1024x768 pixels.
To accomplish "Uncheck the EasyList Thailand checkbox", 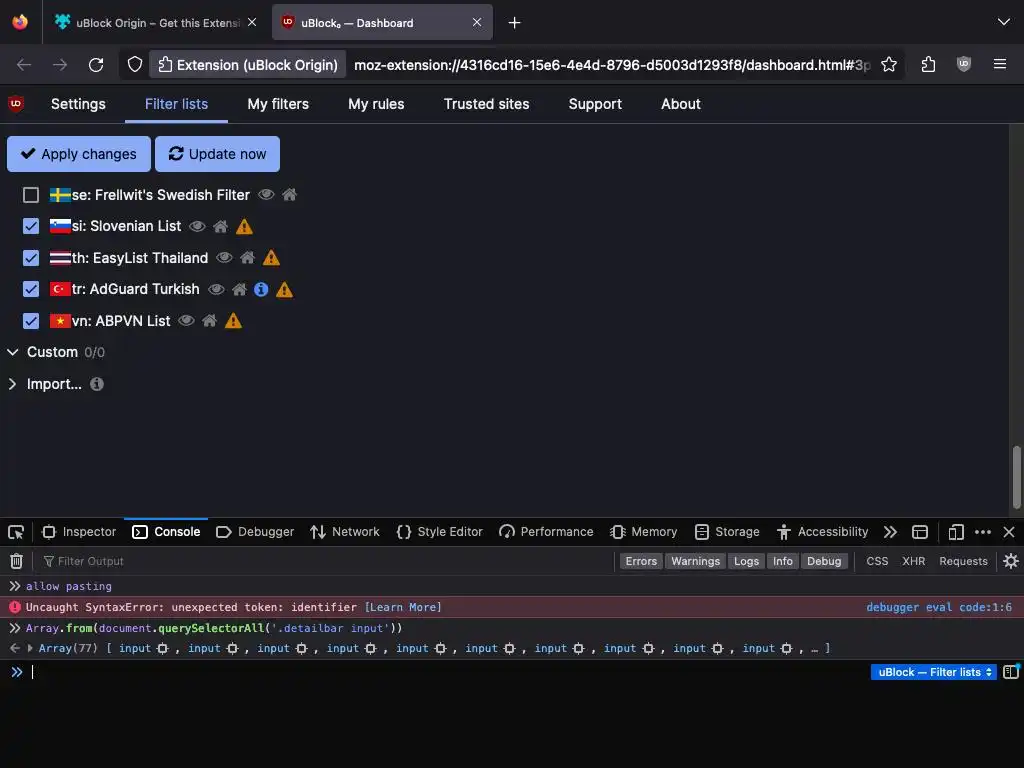I will [x=31, y=258].
